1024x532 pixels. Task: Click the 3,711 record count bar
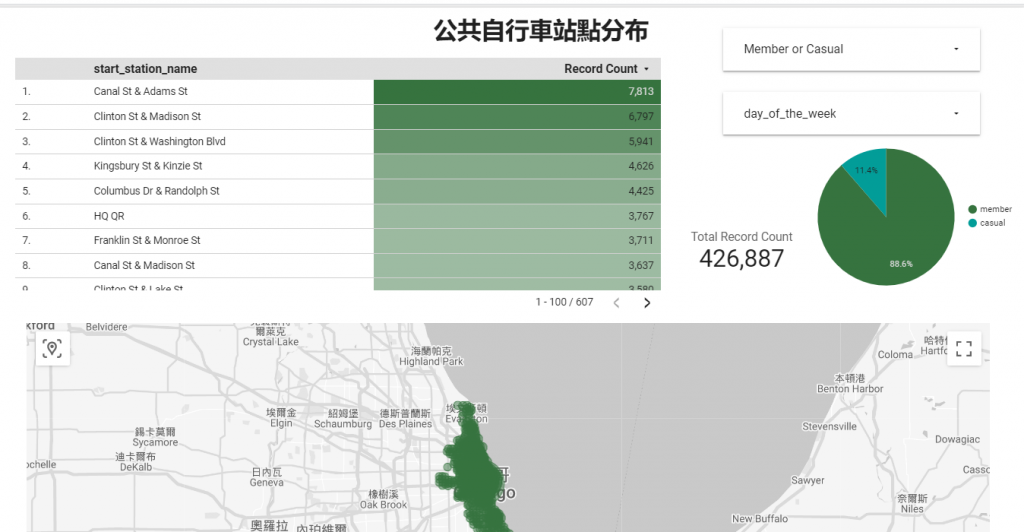[517, 240]
